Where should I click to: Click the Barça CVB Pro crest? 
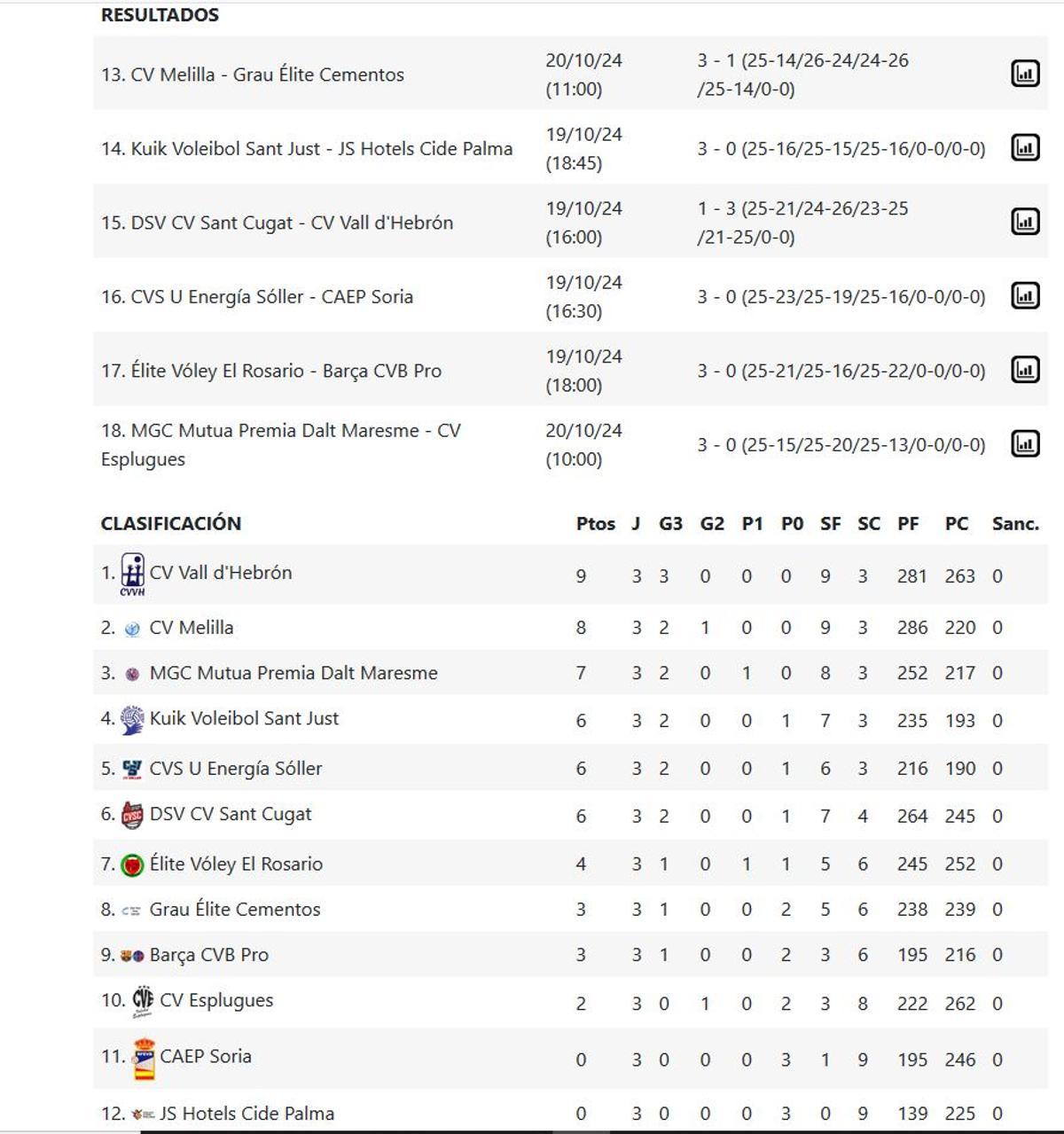[x=132, y=954]
